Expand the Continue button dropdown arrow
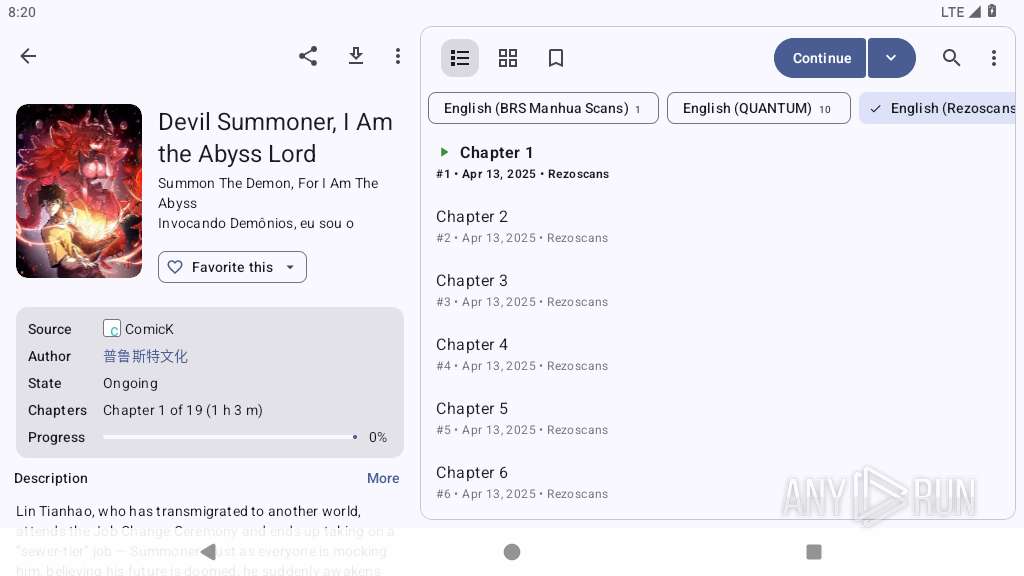This screenshot has height=576, width=1024. [x=891, y=58]
